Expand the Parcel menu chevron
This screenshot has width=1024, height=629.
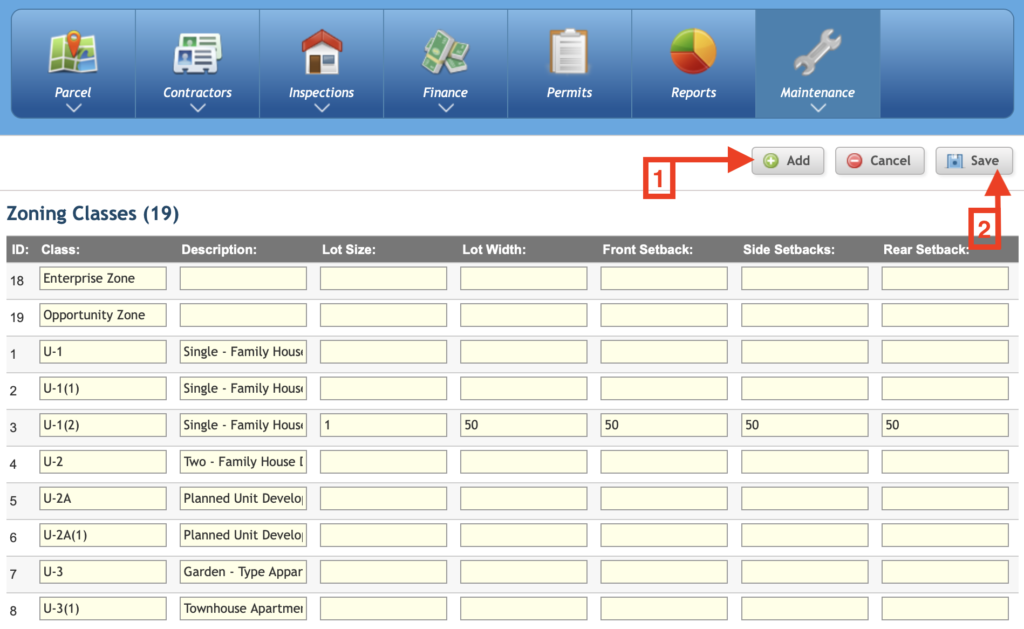click(74, 108)
